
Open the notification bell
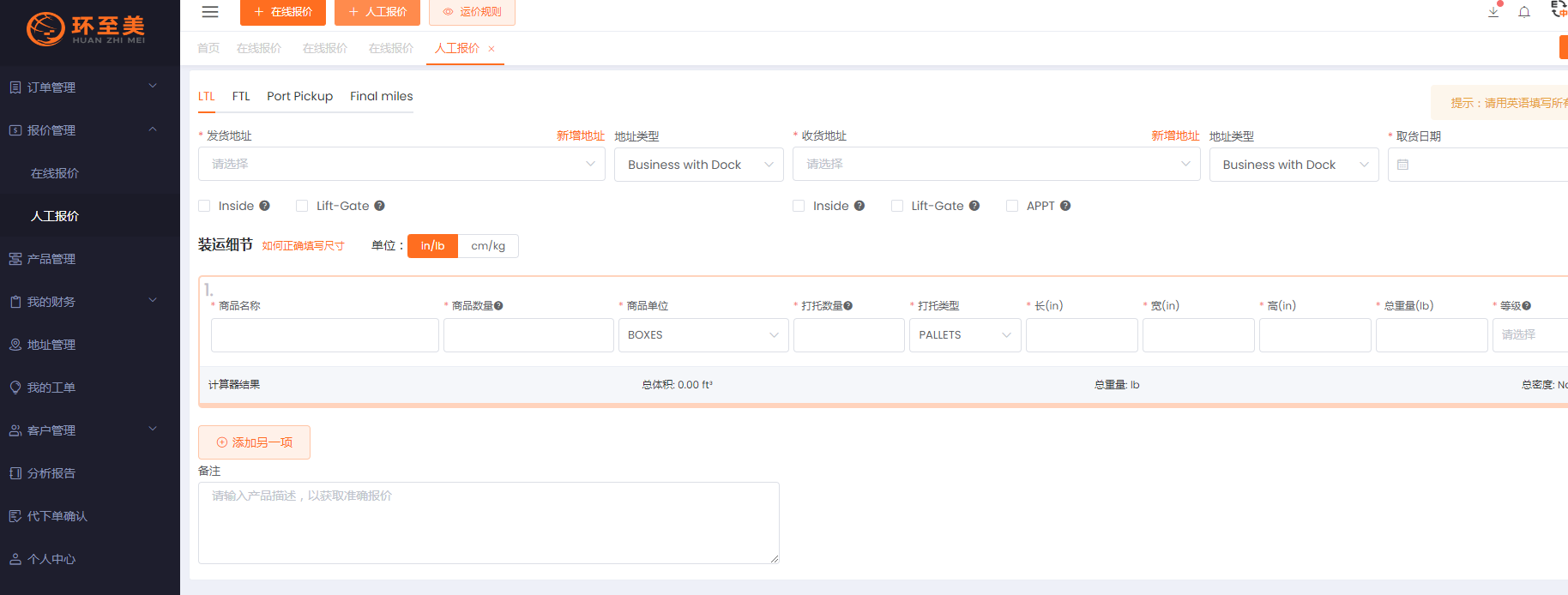click(x=1524, y=12)
